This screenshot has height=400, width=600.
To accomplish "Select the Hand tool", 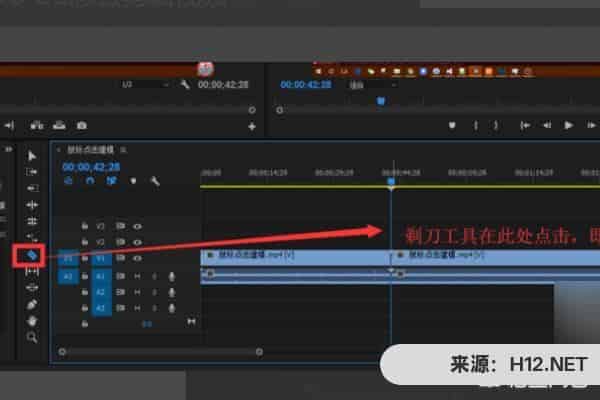I will click(x=32, y=321).
